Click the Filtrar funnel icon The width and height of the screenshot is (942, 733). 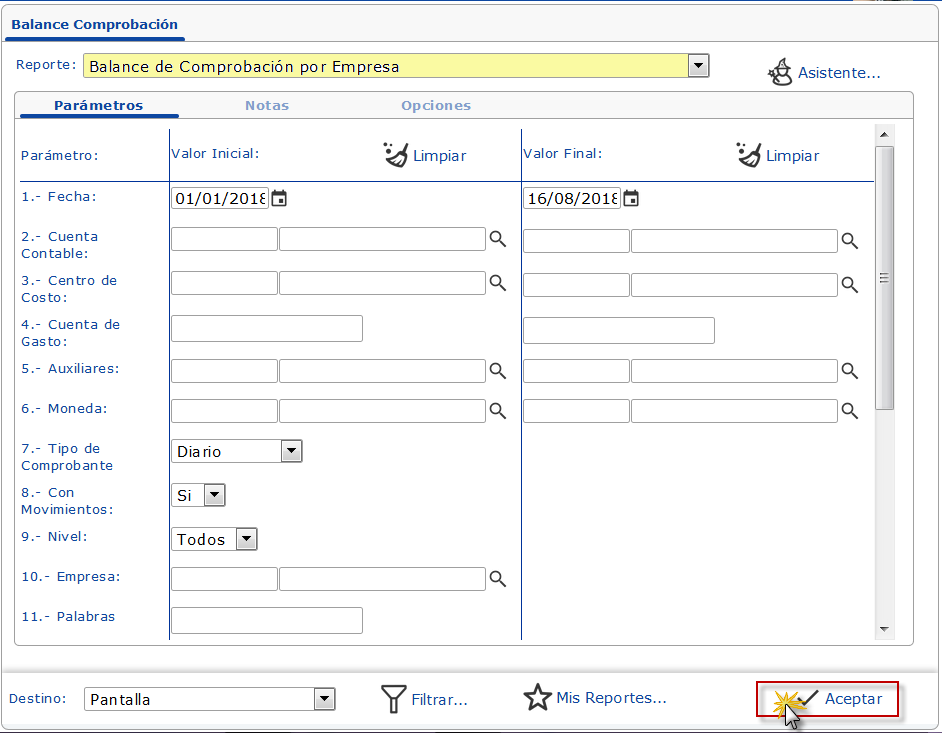[394, 699]
